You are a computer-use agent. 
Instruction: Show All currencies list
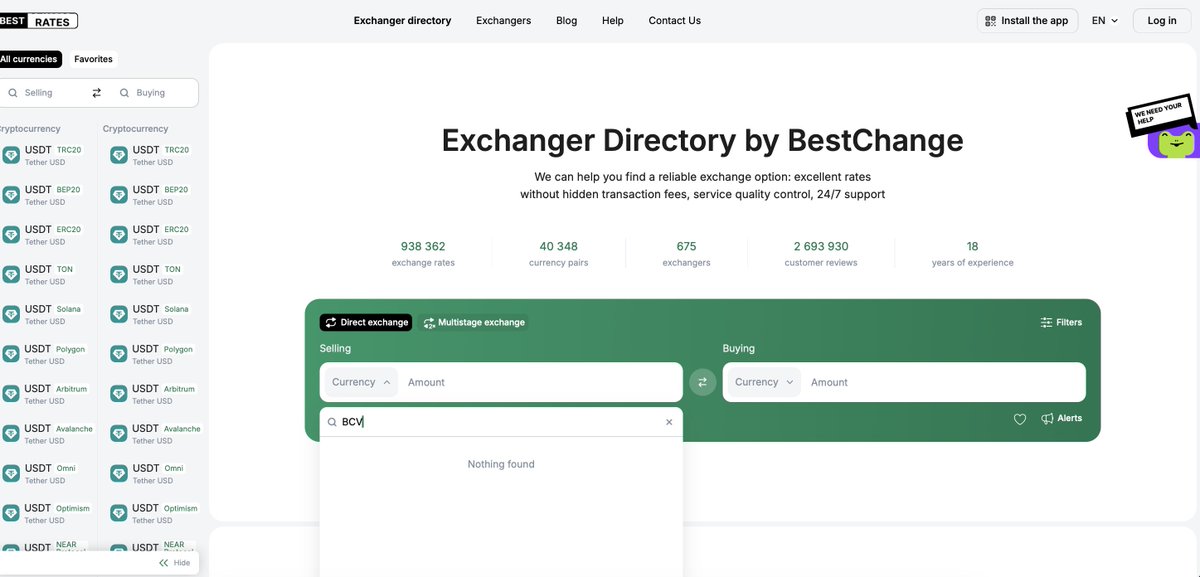click(x=30, y=59)
